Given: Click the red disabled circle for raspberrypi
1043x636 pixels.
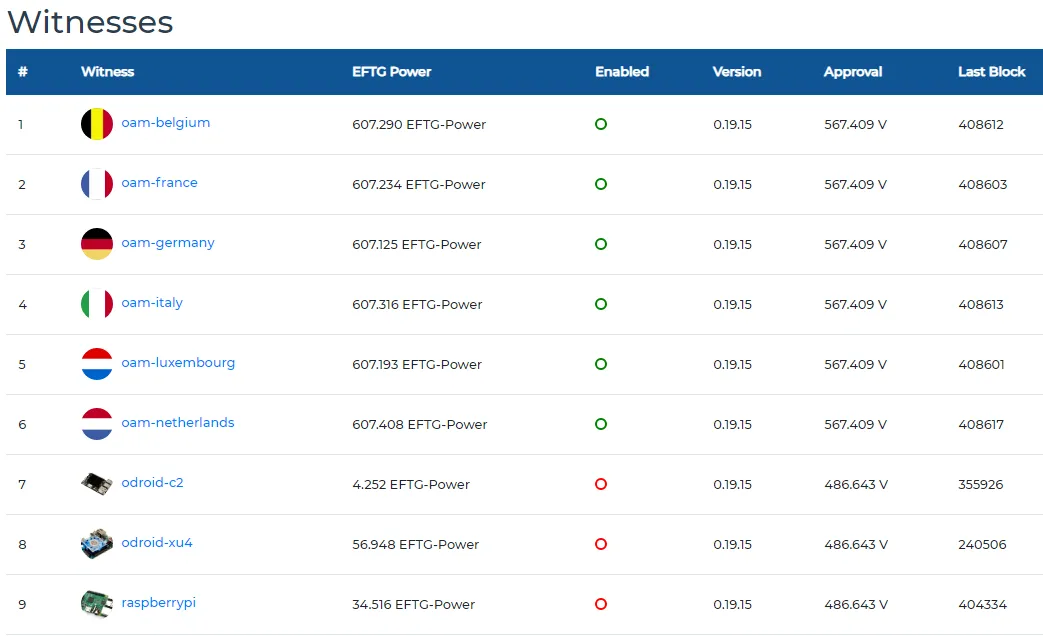Looking at the screenshot, I should coord(601,604).
